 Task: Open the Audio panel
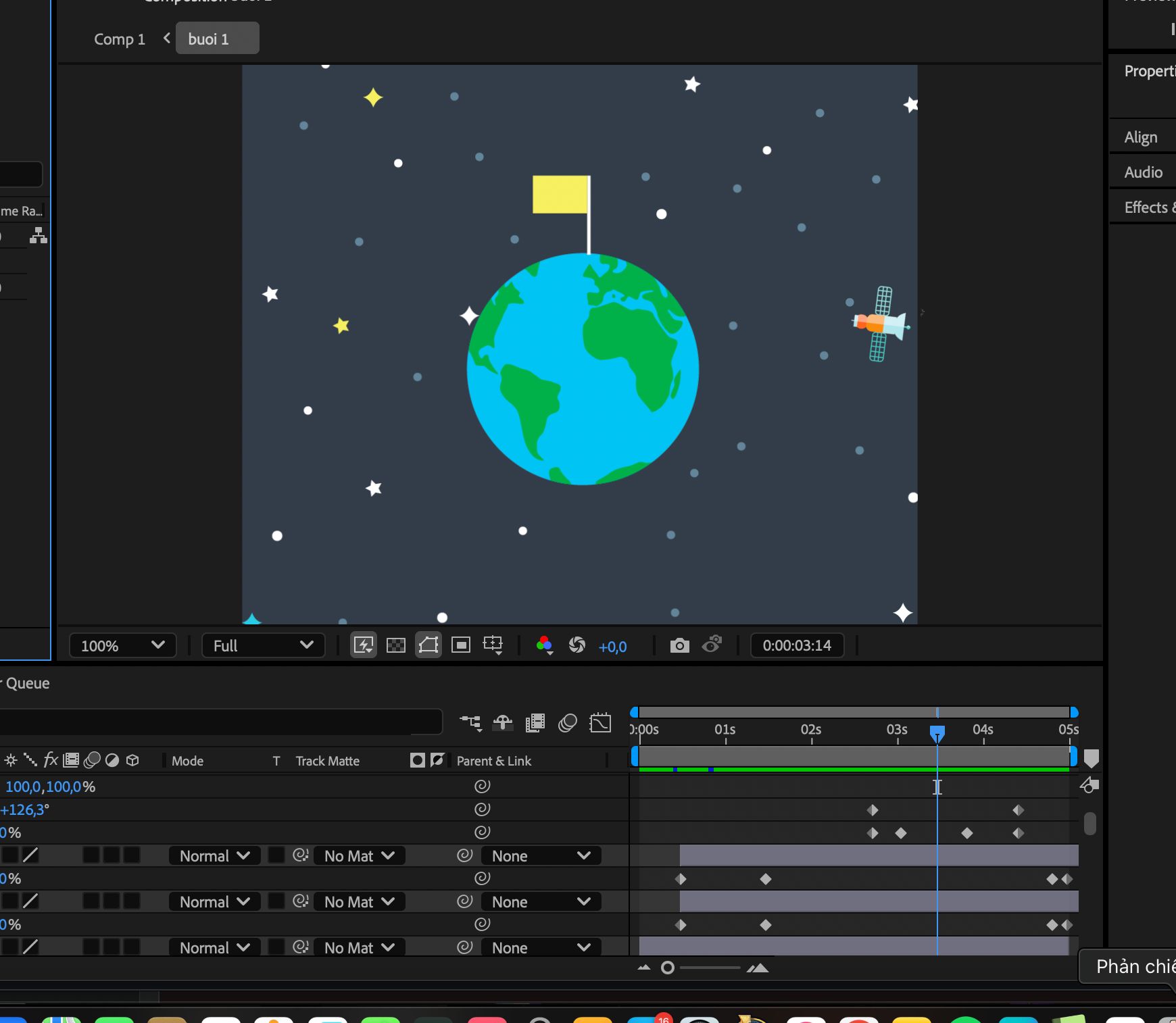pos(1144,172)
